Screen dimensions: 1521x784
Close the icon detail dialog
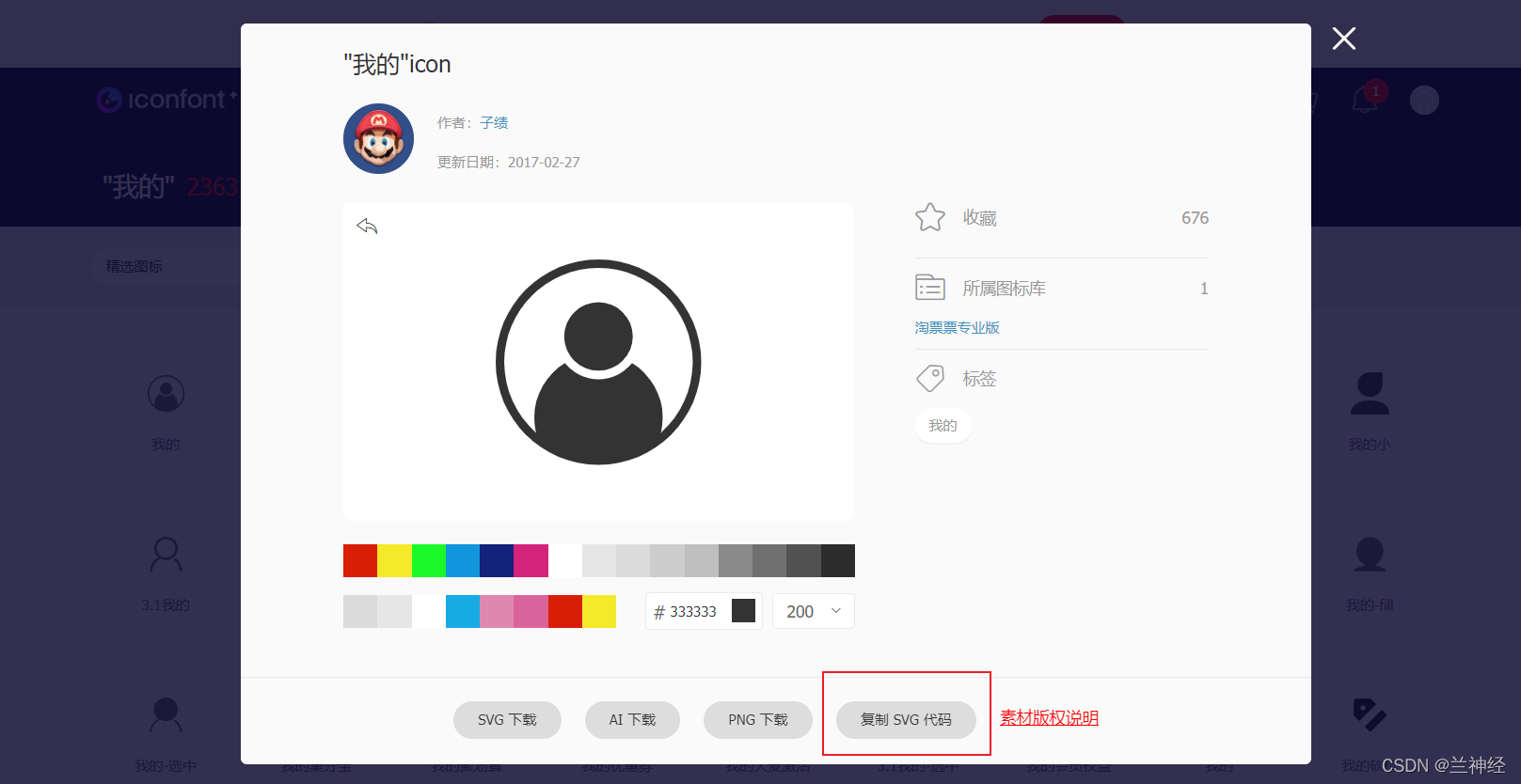1344,39
